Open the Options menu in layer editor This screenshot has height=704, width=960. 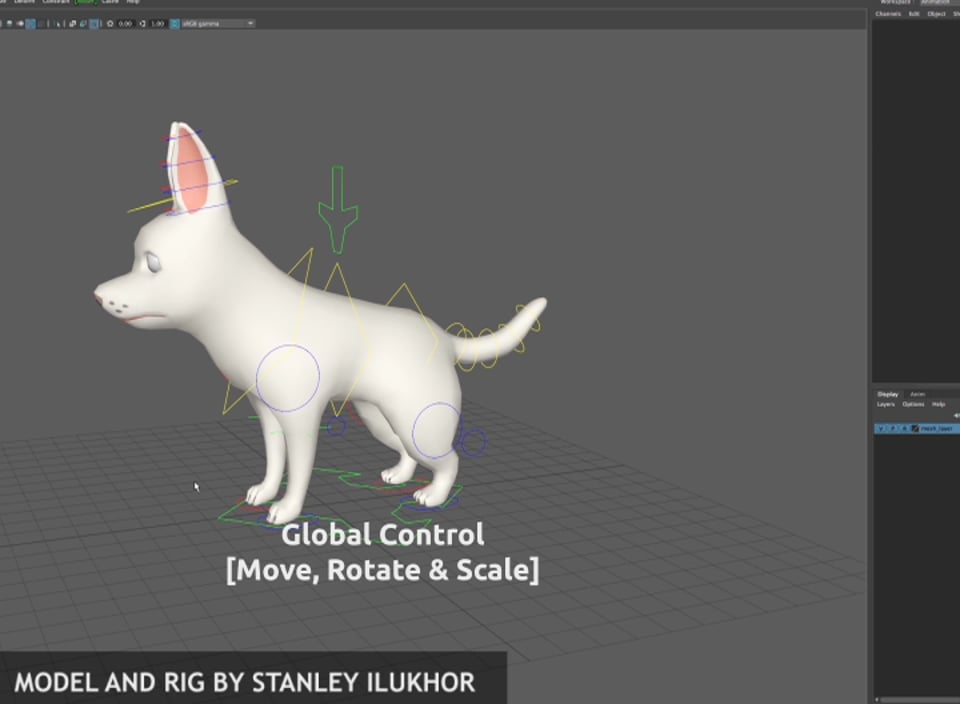pos(913,404)
